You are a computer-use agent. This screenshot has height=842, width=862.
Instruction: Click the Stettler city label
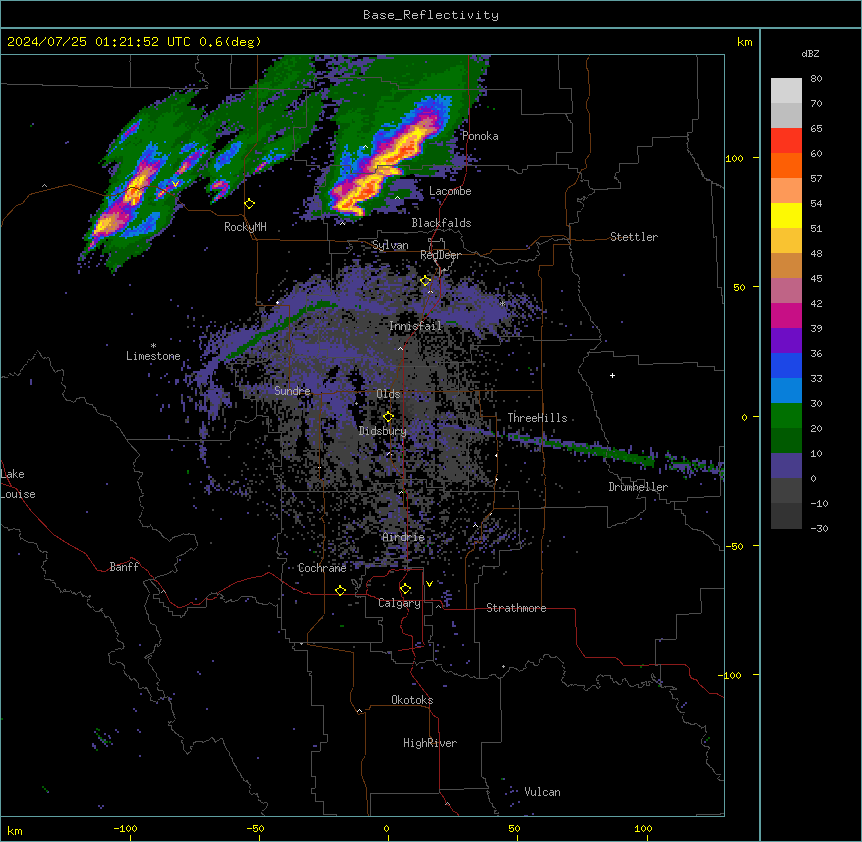coord(634,237)
